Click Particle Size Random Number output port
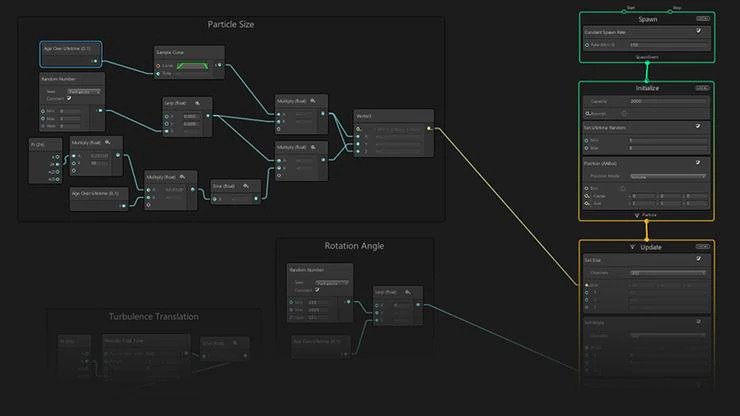The image size is (740, 416). (100, 110)
